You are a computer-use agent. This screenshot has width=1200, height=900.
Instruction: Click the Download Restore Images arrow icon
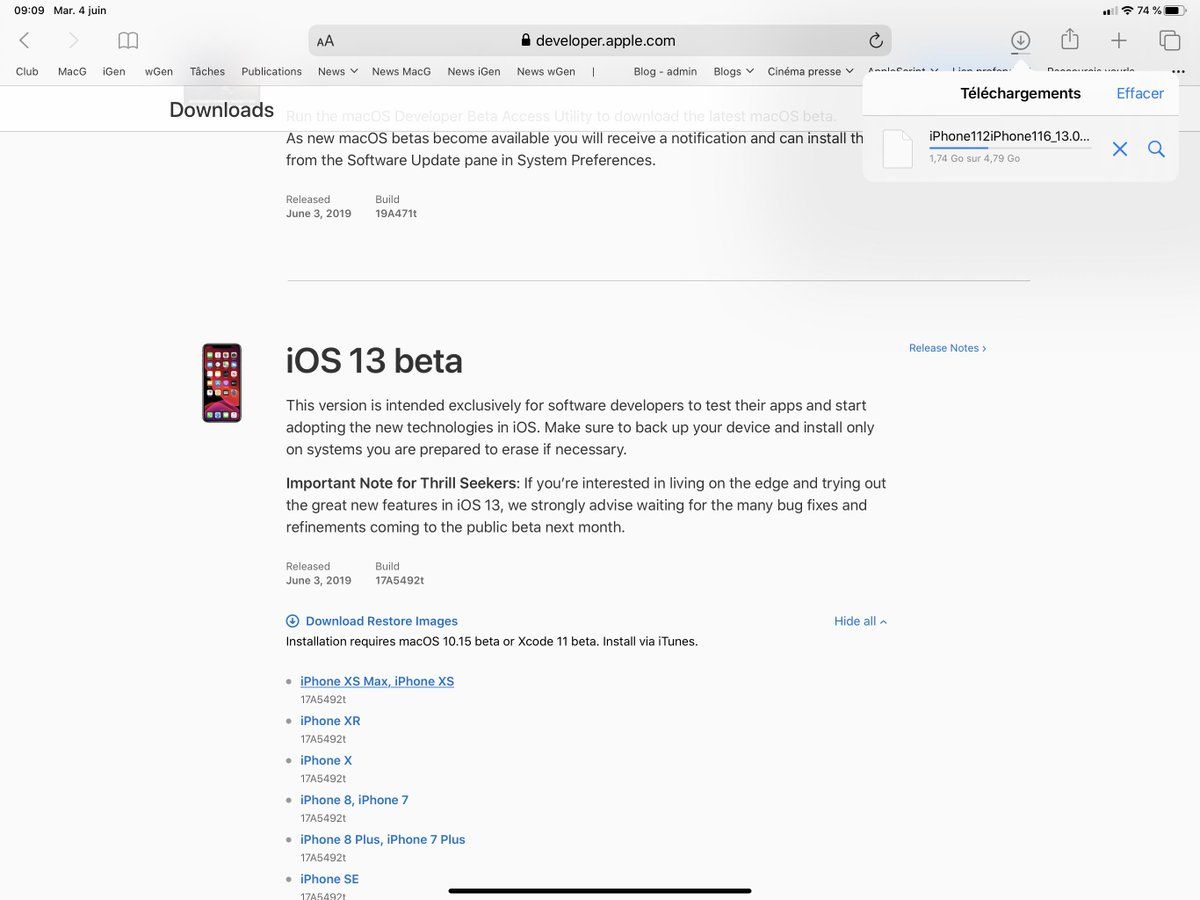292,621
